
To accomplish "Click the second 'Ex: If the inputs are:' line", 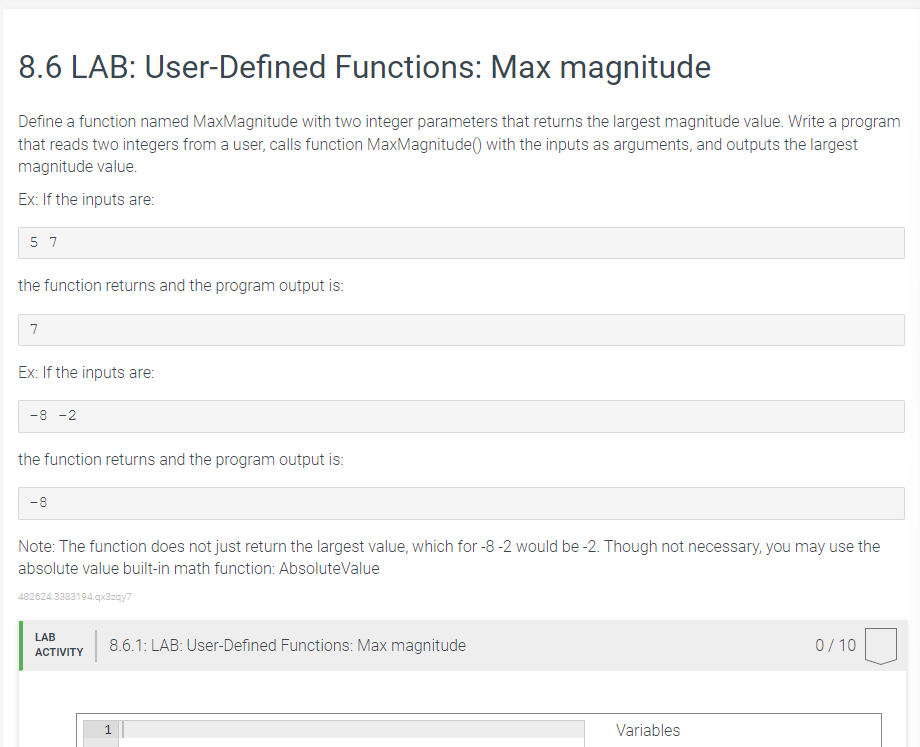I will (86, 373).
